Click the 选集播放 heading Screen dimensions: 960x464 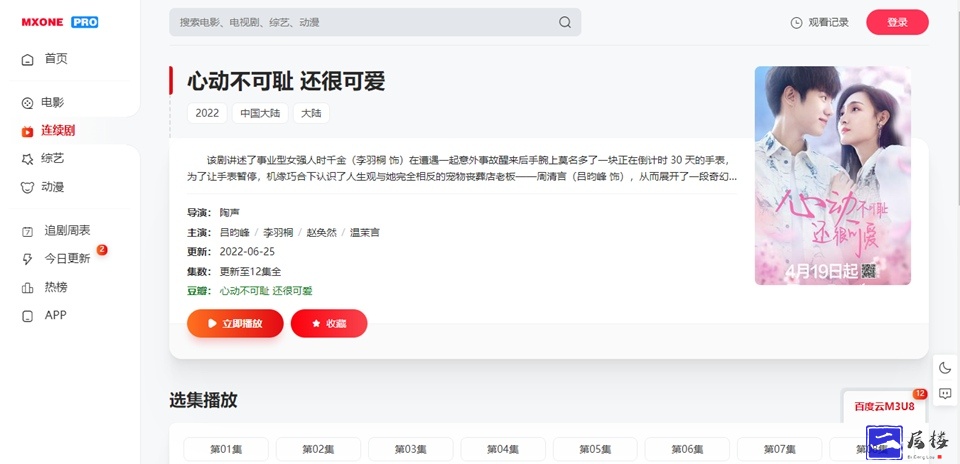203,400
